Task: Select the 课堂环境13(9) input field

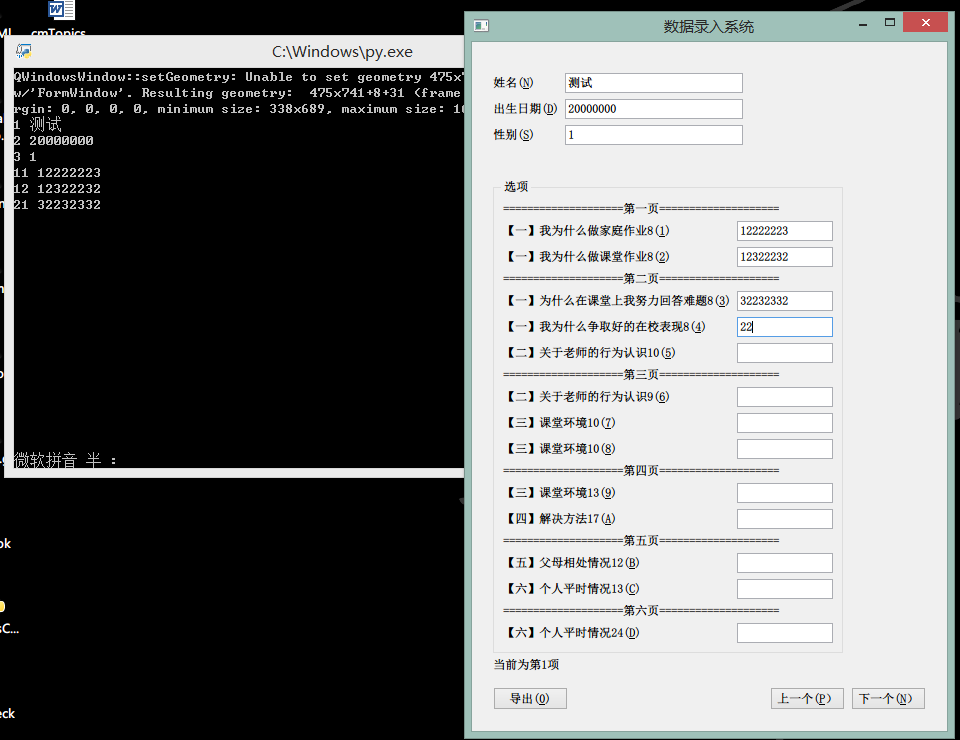Action: tap(784, 493)
